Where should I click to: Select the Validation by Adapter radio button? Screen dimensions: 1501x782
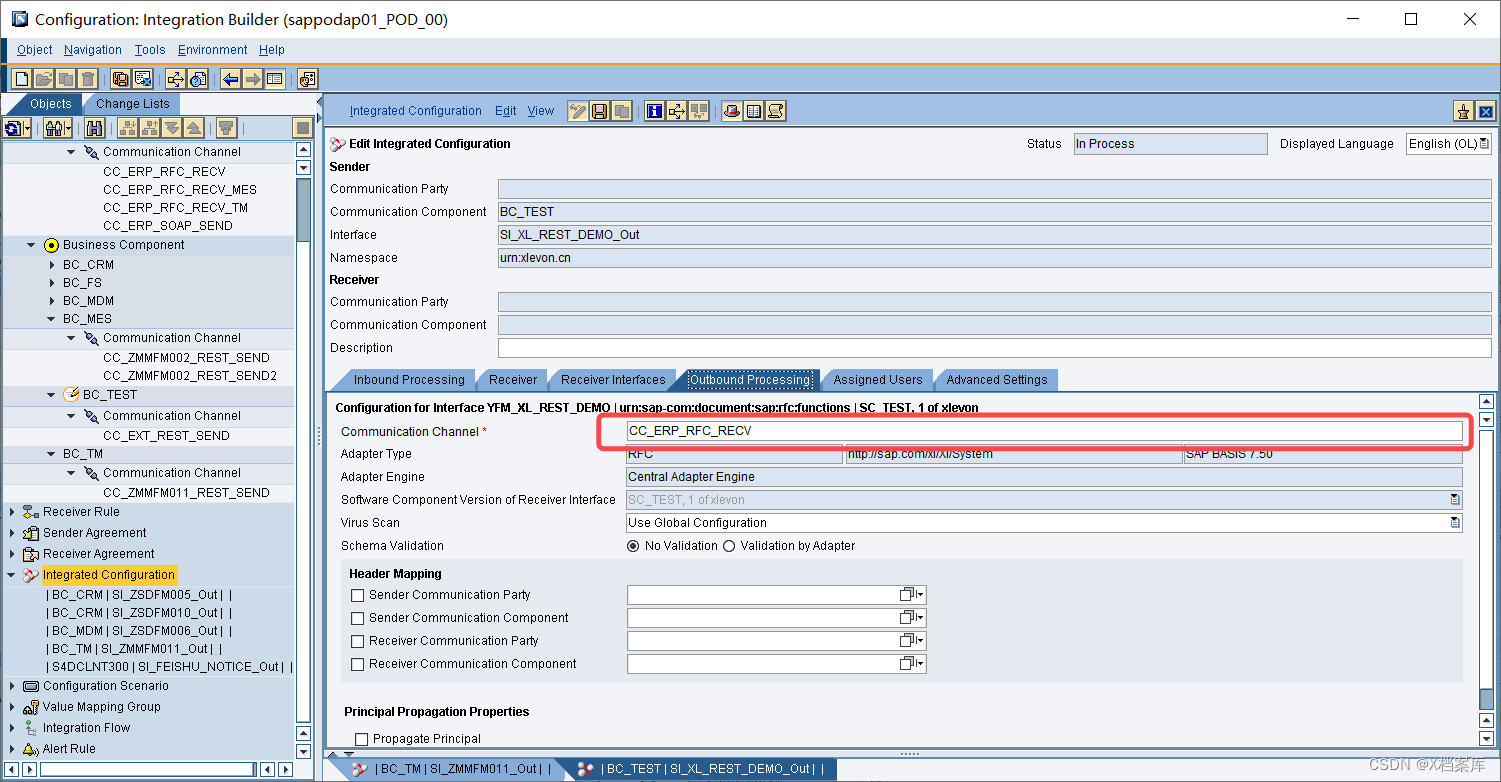tap(729, 546)
